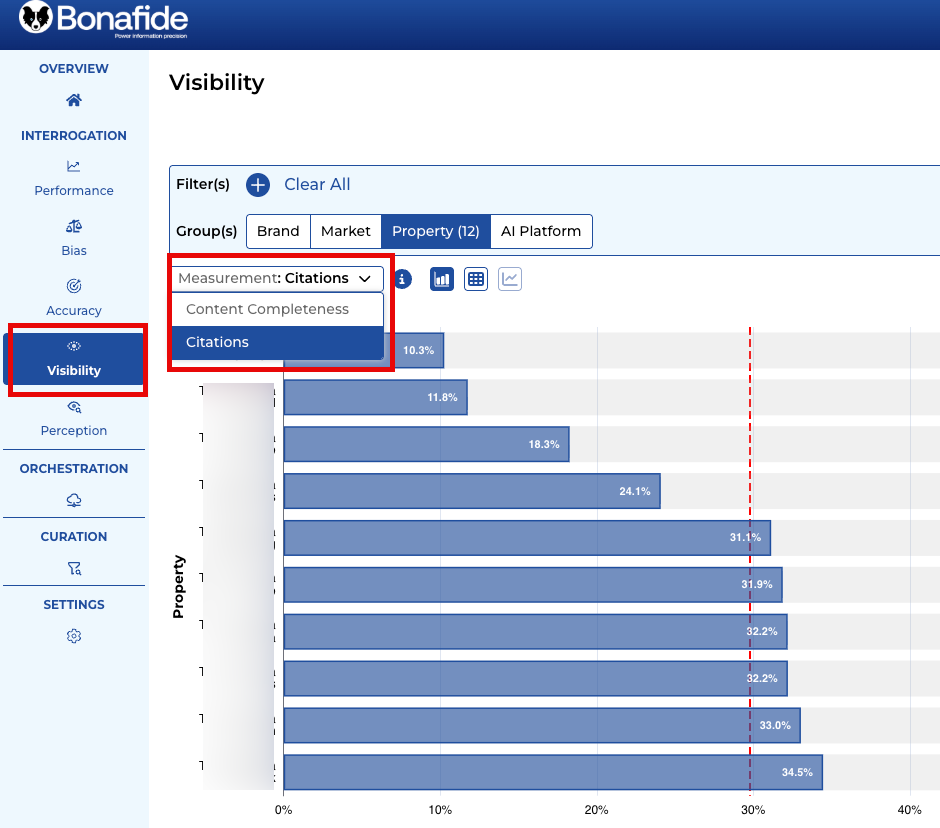The image size is (940, 828).
Task: Select the Visibility sidebar item
Action: [x=74, y=359]
